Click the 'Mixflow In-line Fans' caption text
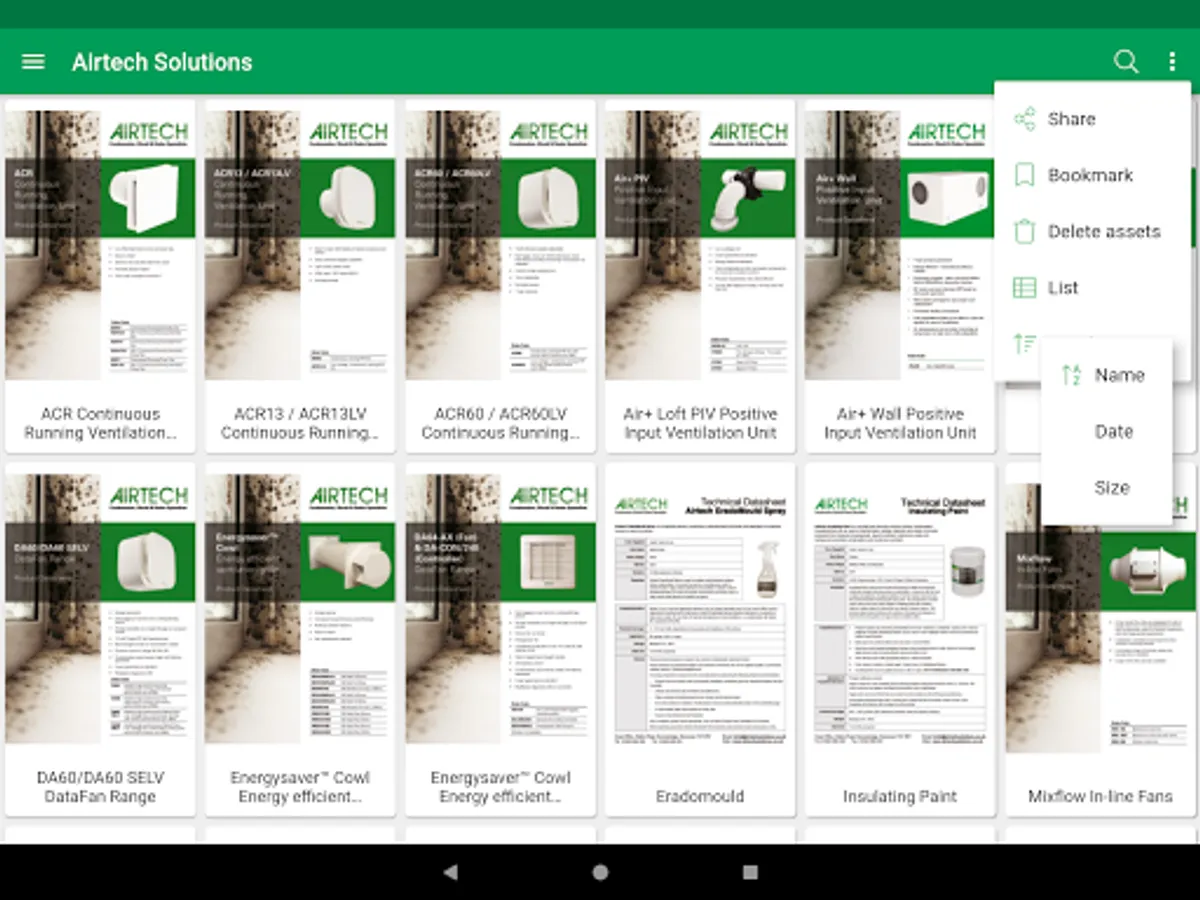 tap(1100, 797)
